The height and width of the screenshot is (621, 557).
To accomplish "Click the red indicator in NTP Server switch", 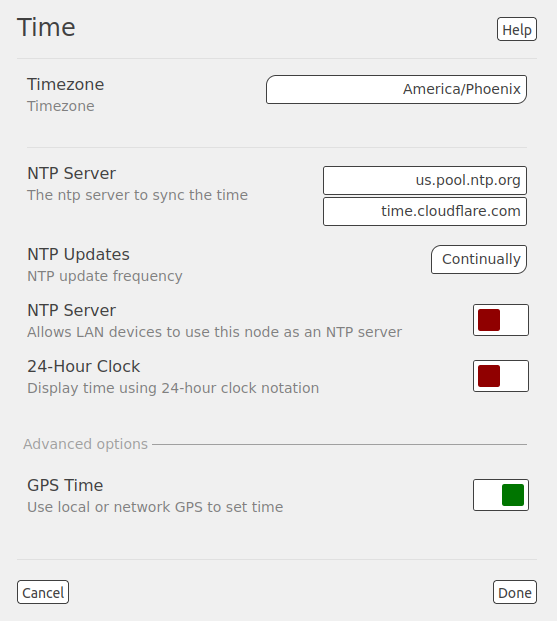I will [489, 320].
